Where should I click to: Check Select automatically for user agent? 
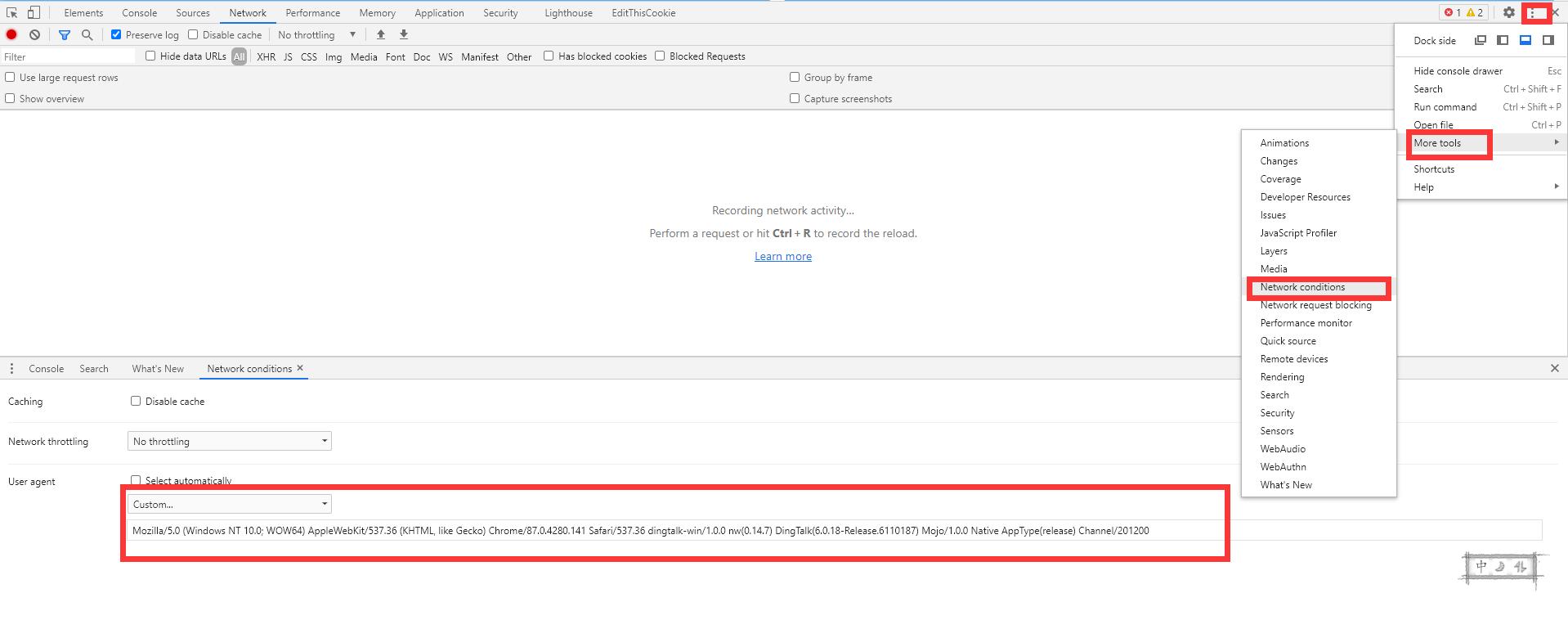coord(136,480)
